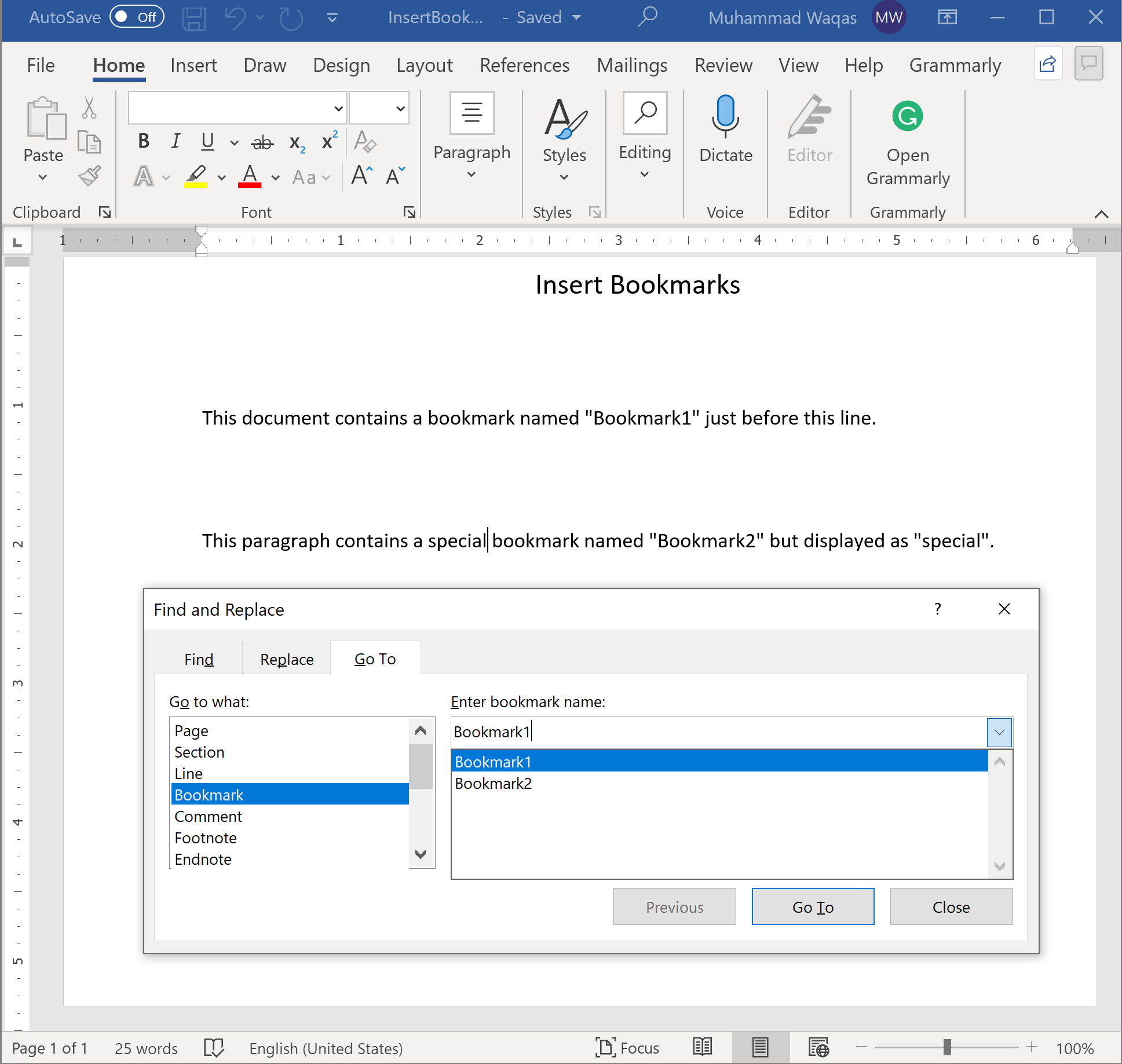Open the font name dropdown list
Viewport: 1122px width, 1064px height.
click(338, 108)
